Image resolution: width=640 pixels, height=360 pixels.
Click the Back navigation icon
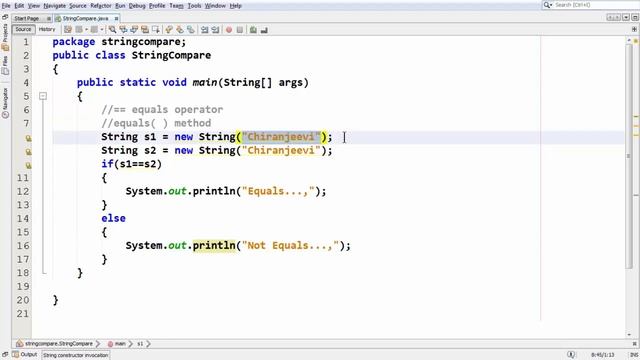pyautogui.click(x=79, y=29)
